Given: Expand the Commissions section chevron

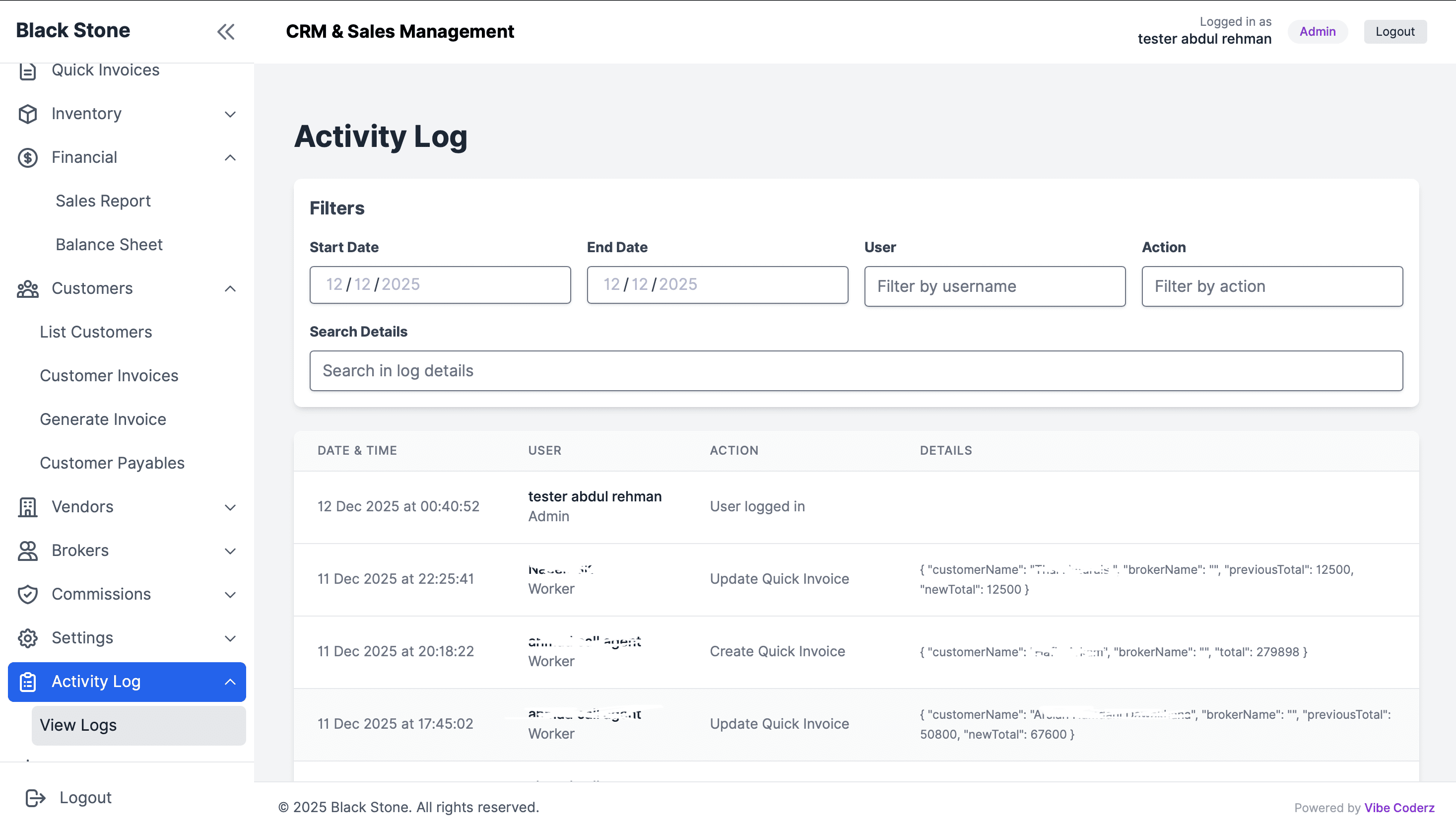Looking at the screenshot, I should coord(230,594).
